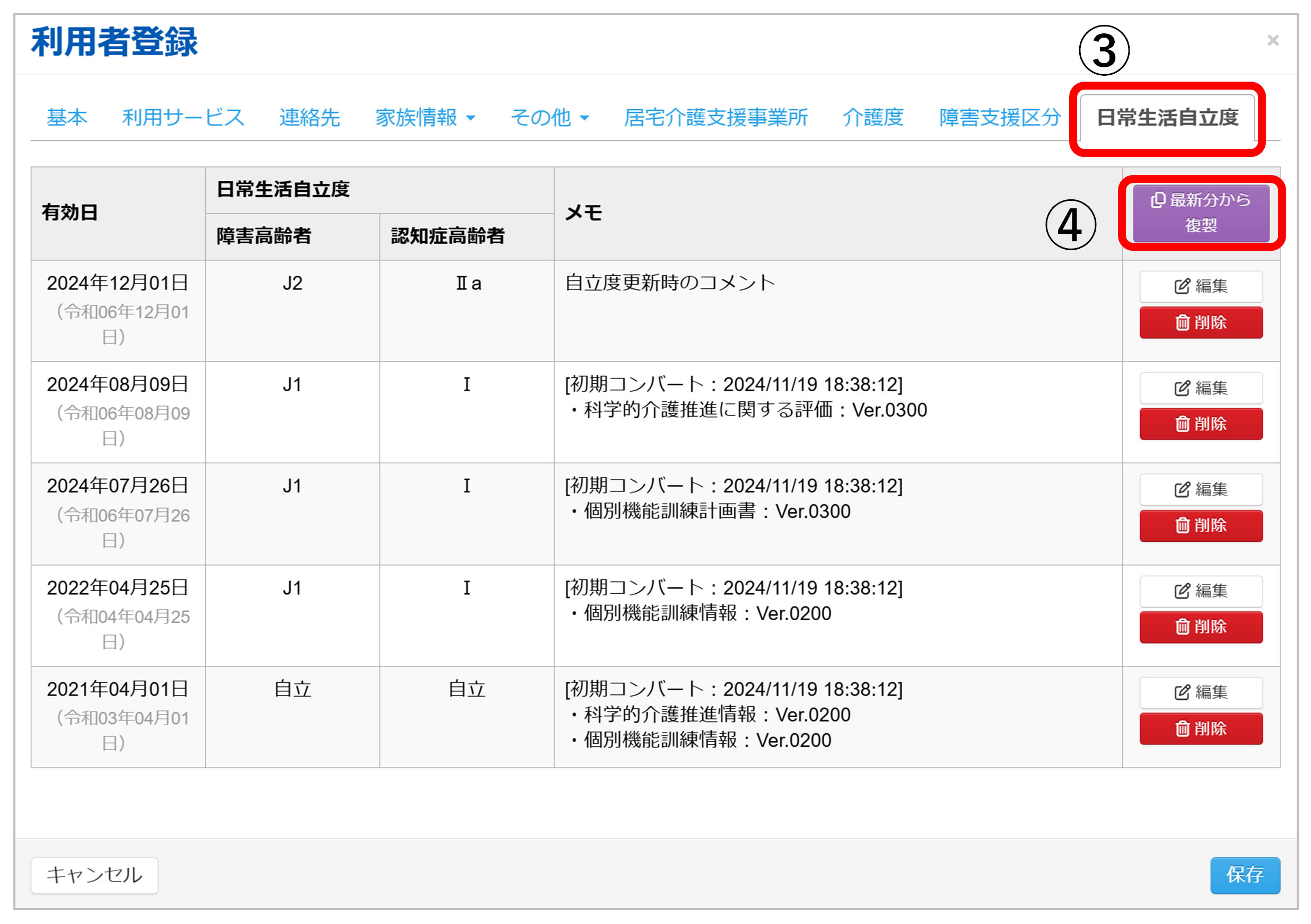This screenshot has height=924, width=1311.
Task: Expand the その他 dropdown tab
Action: coord(549,118)
